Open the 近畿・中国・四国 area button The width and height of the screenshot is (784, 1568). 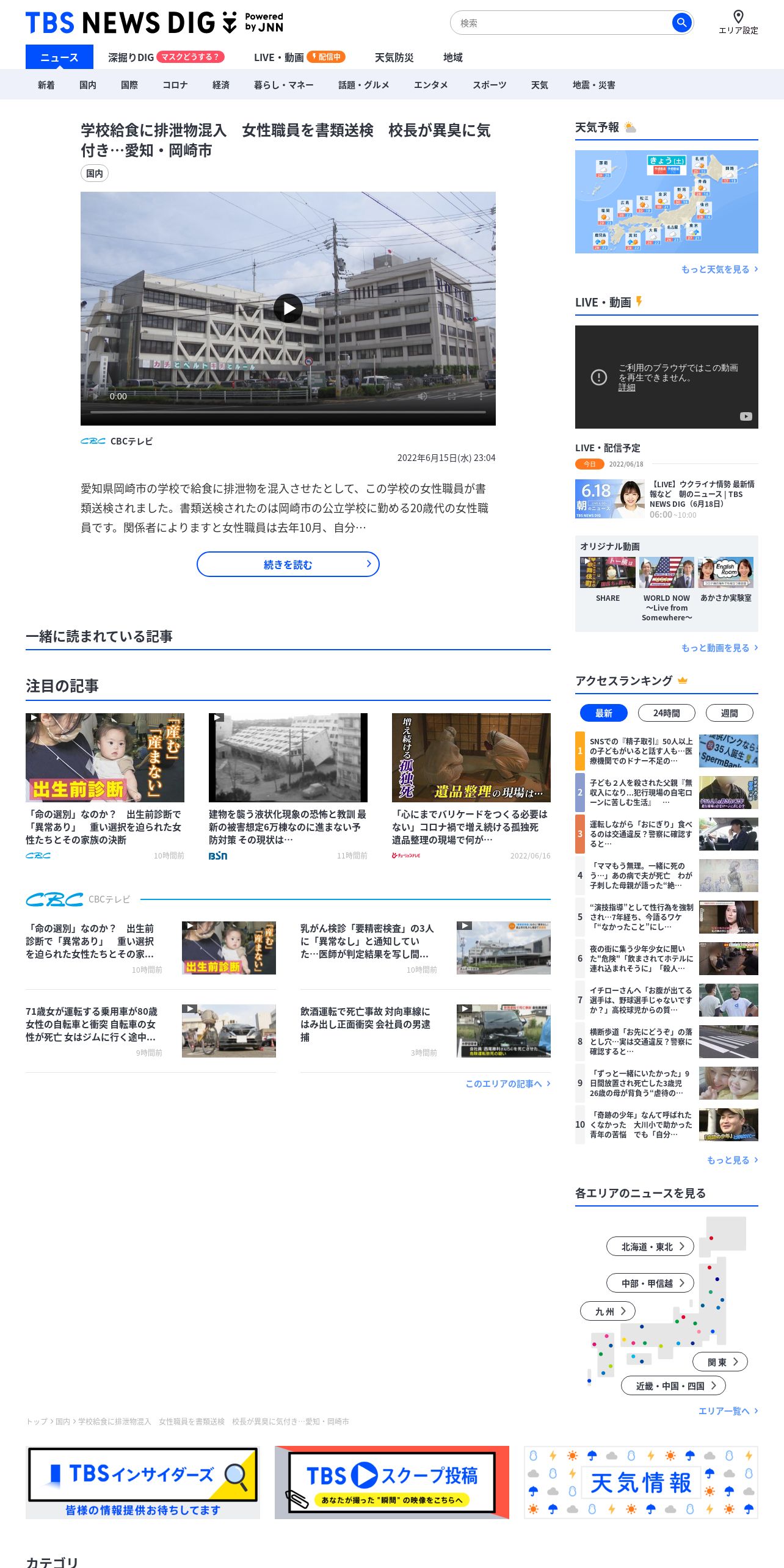point(673,1385)
